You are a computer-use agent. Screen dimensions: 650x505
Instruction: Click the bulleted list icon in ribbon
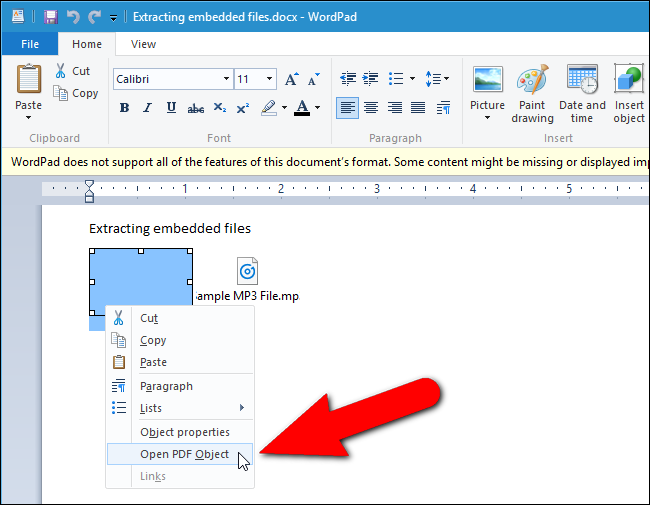point(396,78)
